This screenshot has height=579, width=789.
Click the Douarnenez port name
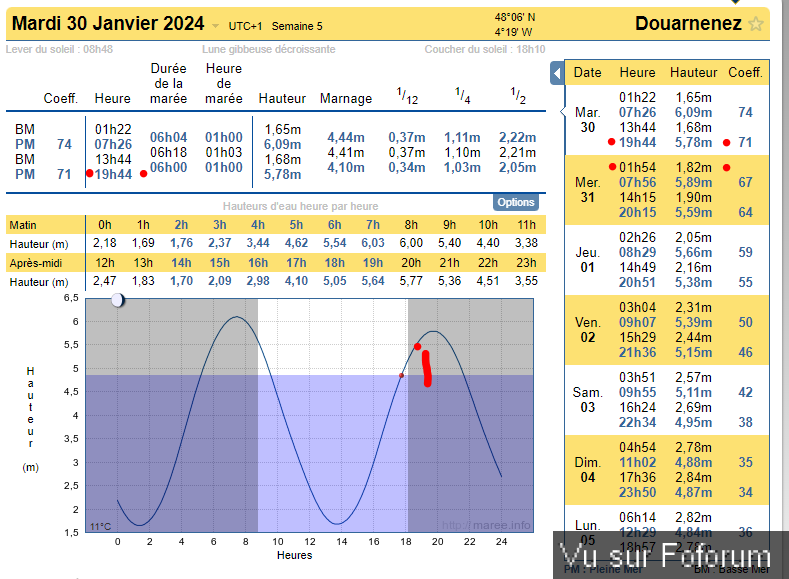[688, 24]
